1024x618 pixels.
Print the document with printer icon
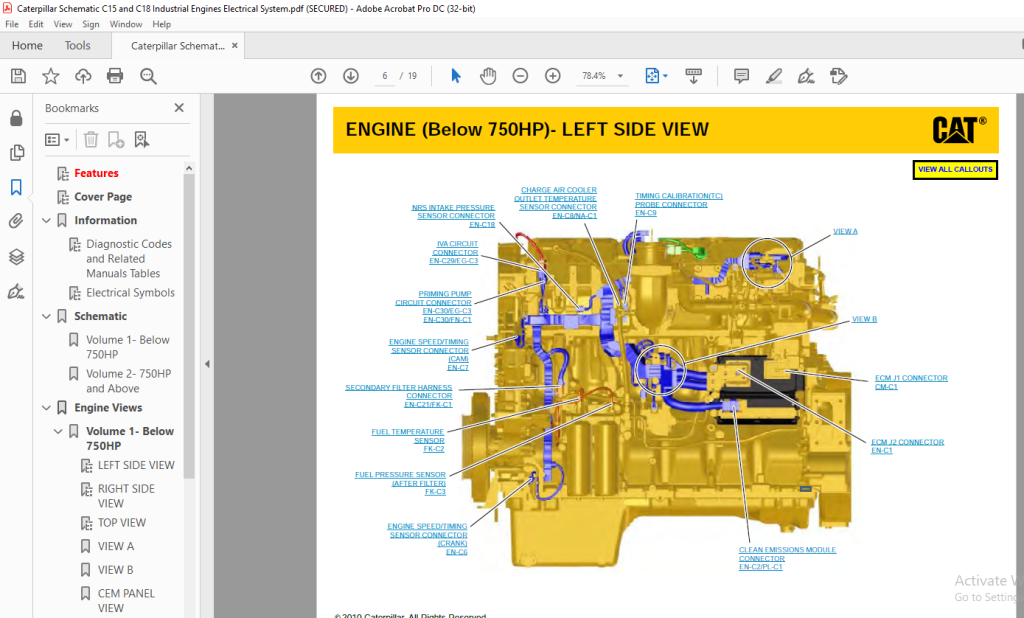pyautogui.click(x=115, y=76)
